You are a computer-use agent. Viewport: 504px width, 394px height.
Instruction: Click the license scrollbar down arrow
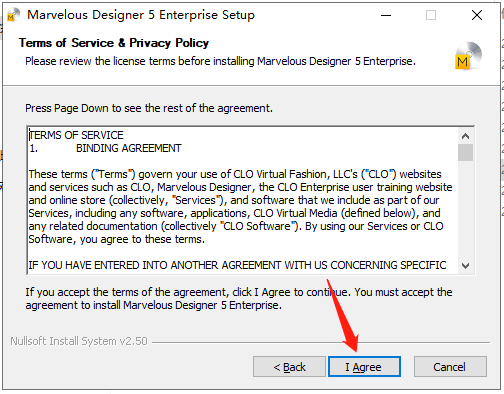click(465, 266)
